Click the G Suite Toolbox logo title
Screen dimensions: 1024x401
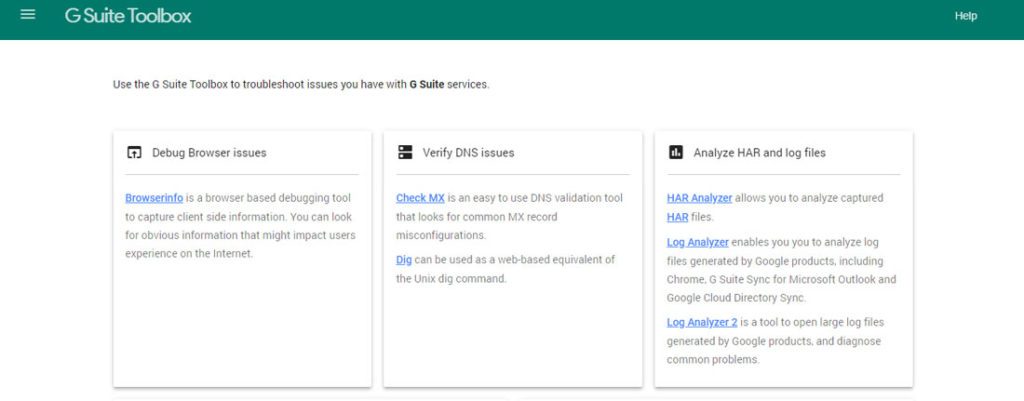tap(128, 16)
